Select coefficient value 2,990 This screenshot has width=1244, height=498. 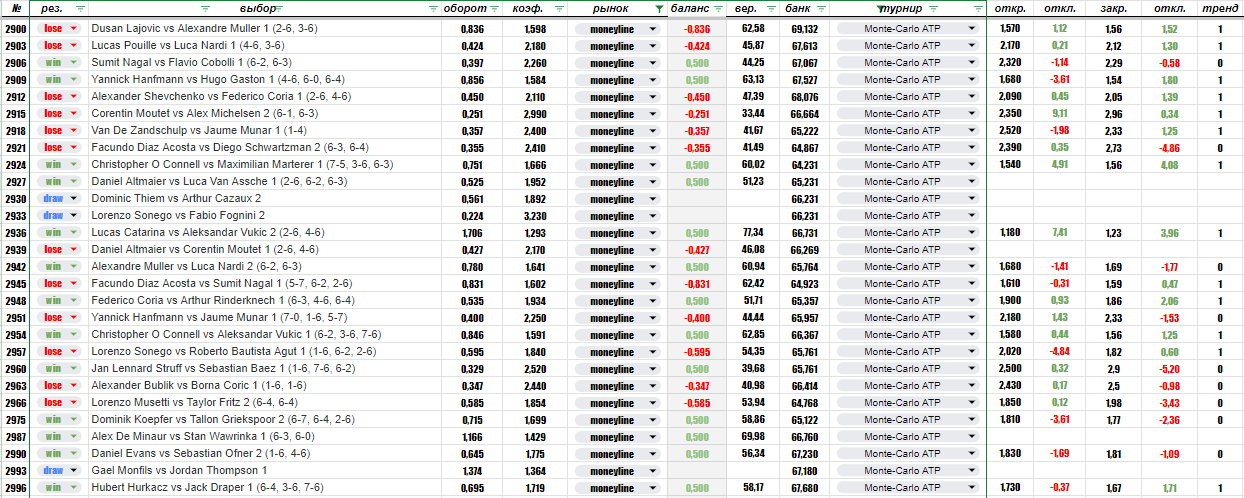coord(535,114)
